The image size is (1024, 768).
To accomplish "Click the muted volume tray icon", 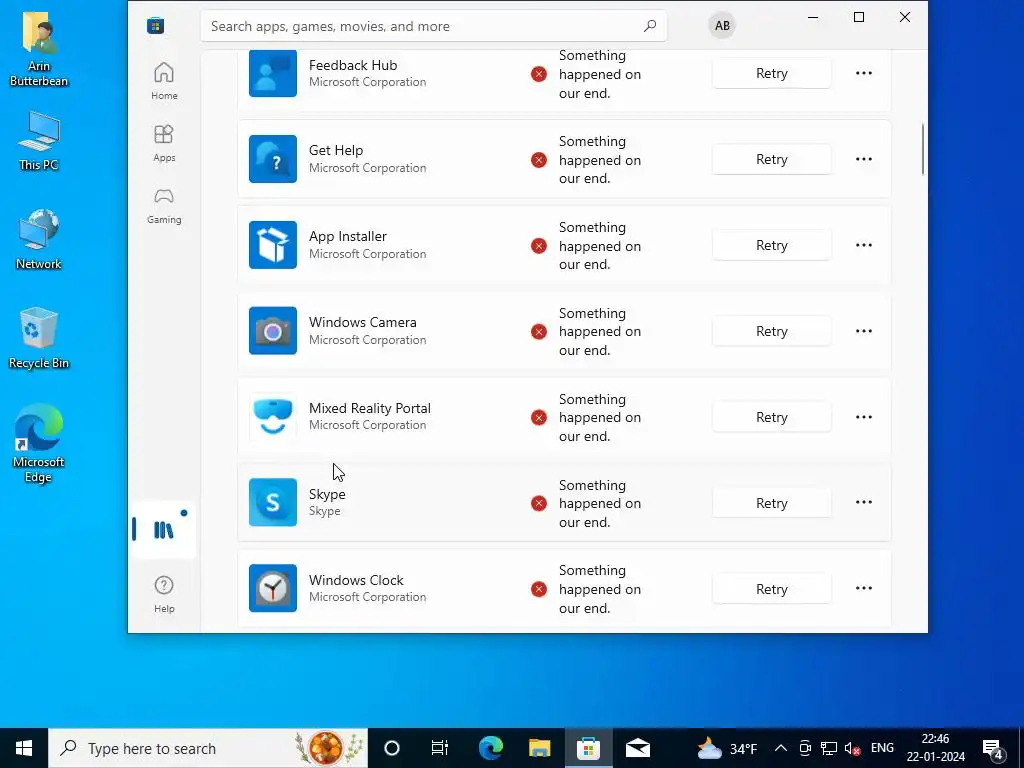I will point(852,748).
